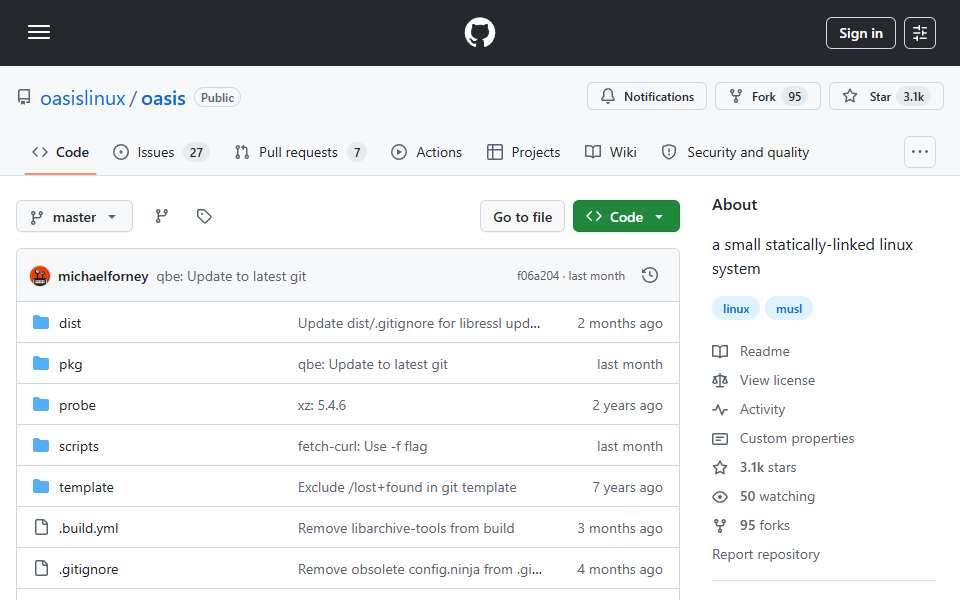Open commit 'xz: 5.4.6'
This screenshot has height=600, width=960.
pyautogui.click(x=321, y=405)
